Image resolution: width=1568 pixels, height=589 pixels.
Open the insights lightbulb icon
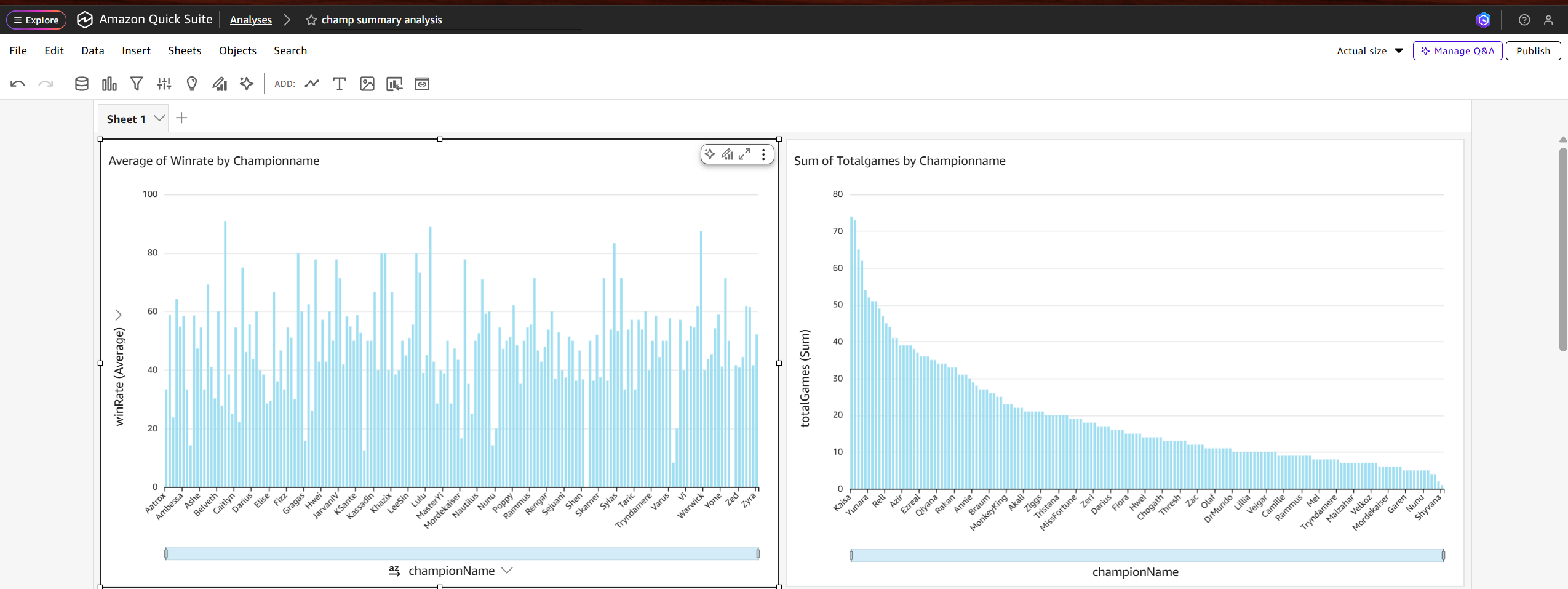pos(192,84)
